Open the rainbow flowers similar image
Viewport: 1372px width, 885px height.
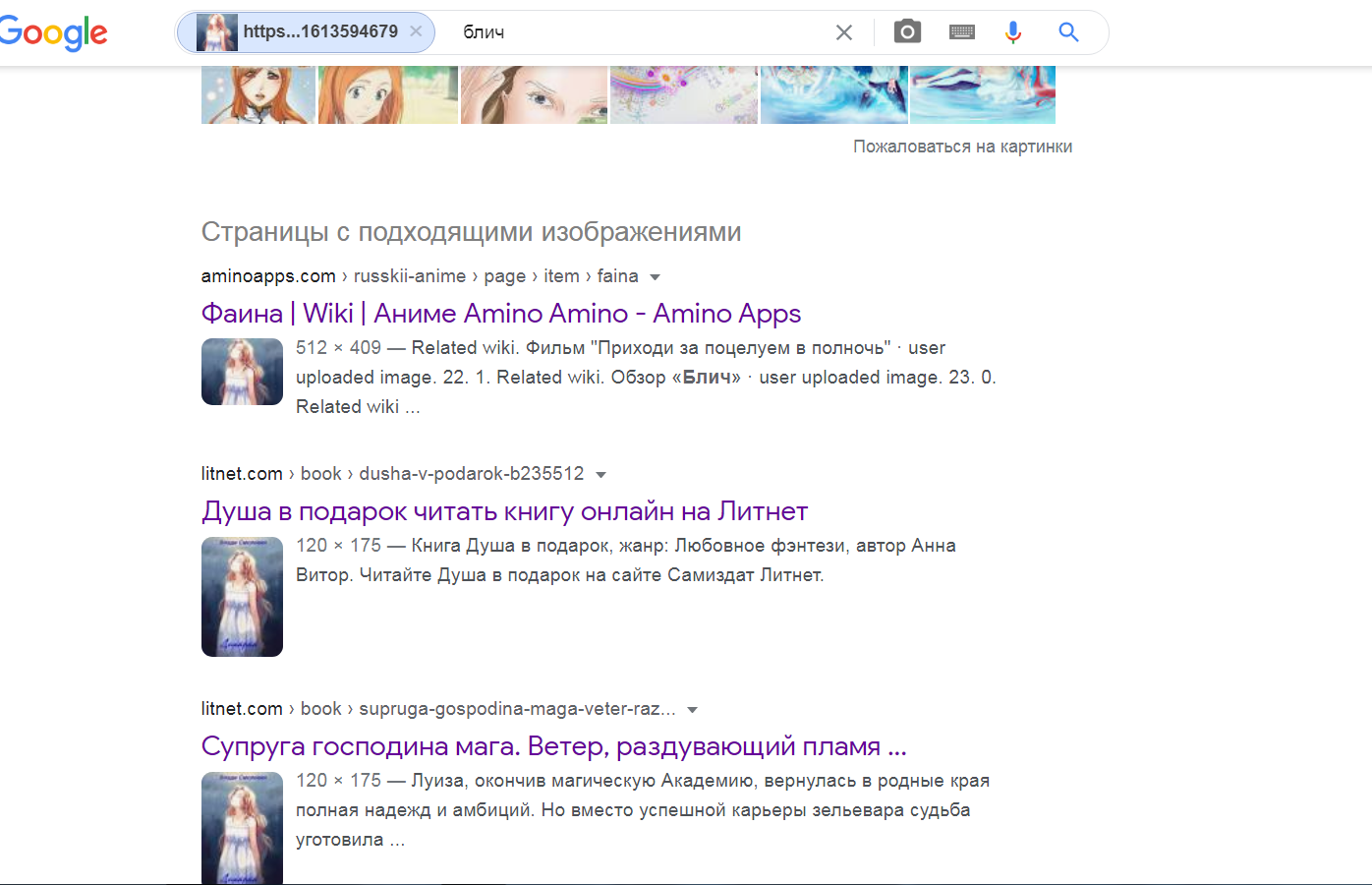click(684, 94)
